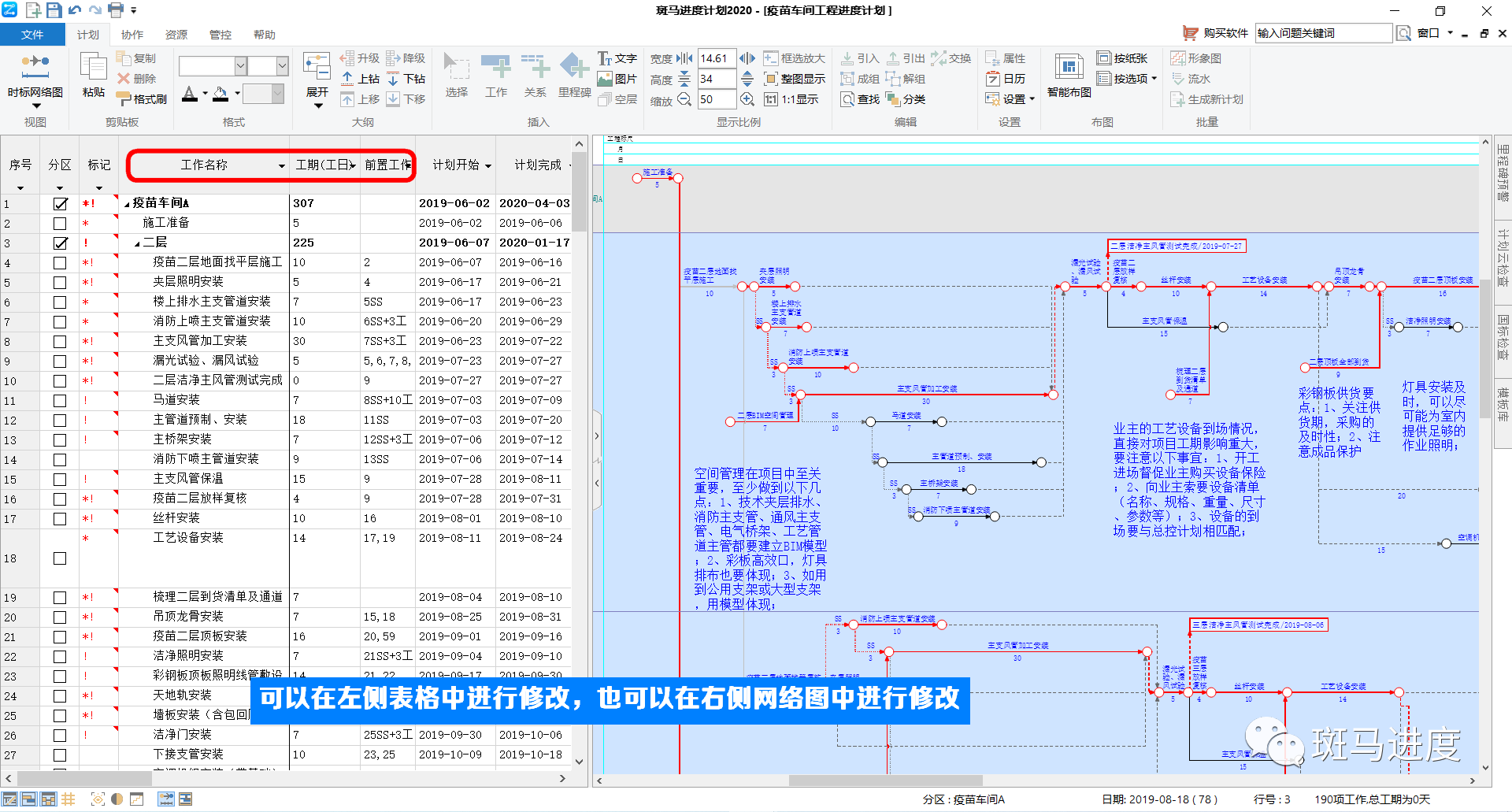Insert 文字 text annotation

(617, 58)
